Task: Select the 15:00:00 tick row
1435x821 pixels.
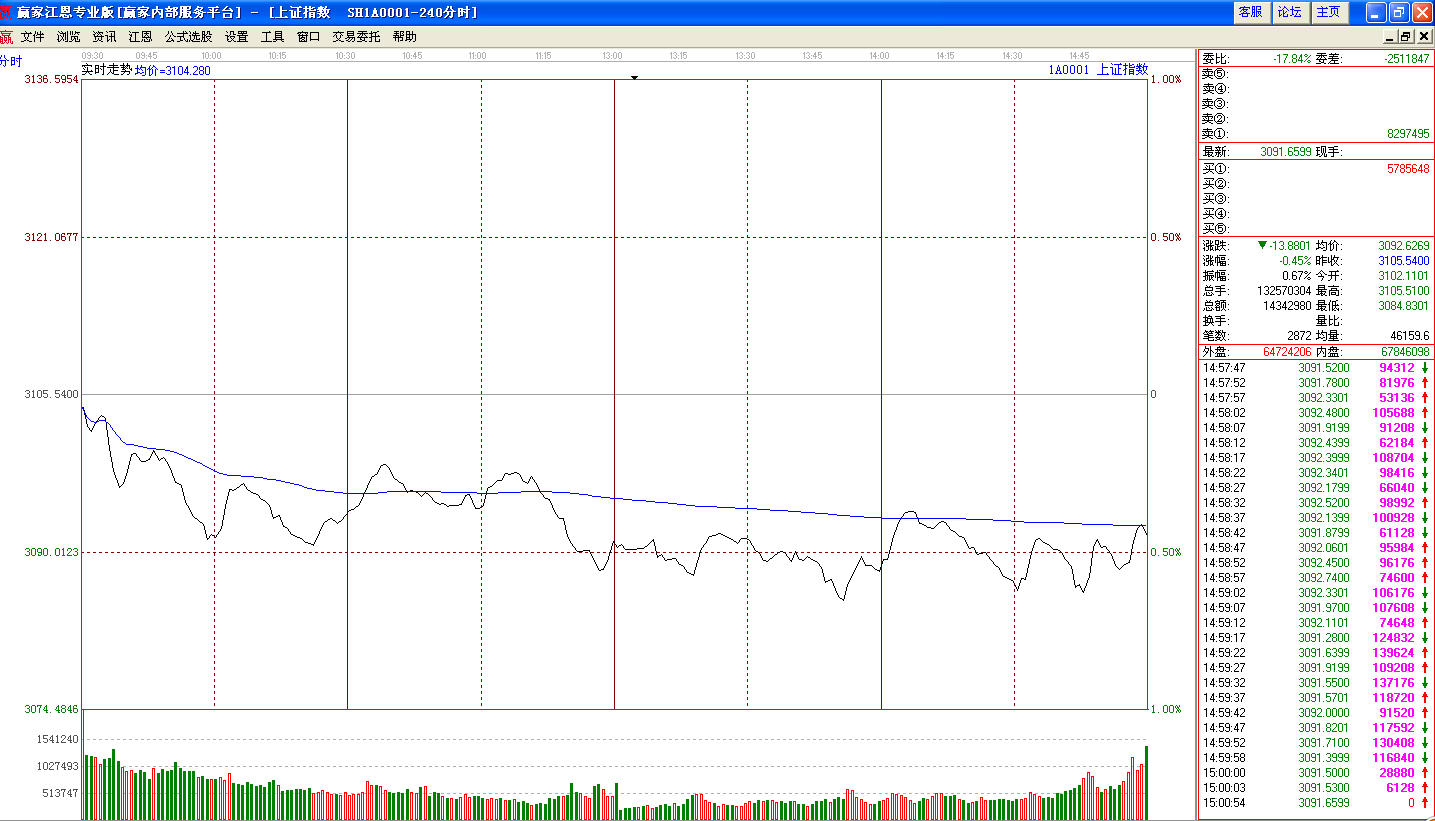Action: coord(1316,773)
